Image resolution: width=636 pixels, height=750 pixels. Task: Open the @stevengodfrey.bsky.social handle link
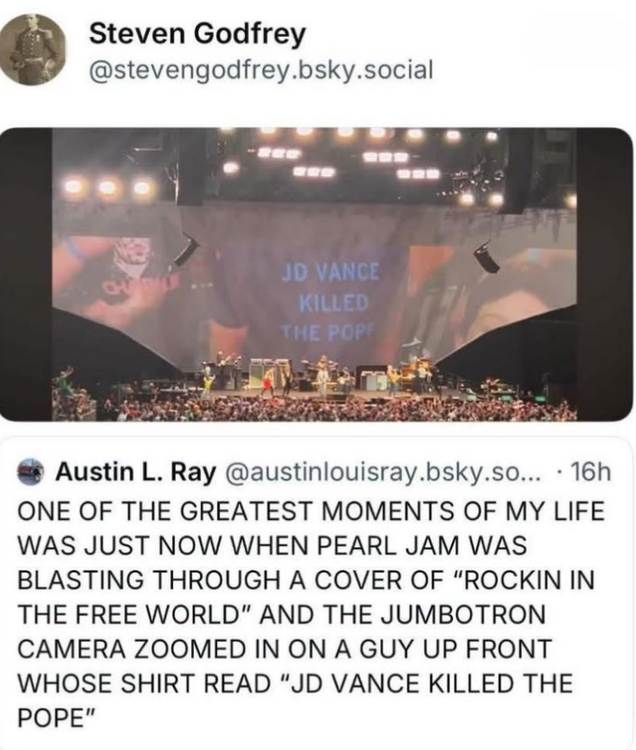point(262,69)
